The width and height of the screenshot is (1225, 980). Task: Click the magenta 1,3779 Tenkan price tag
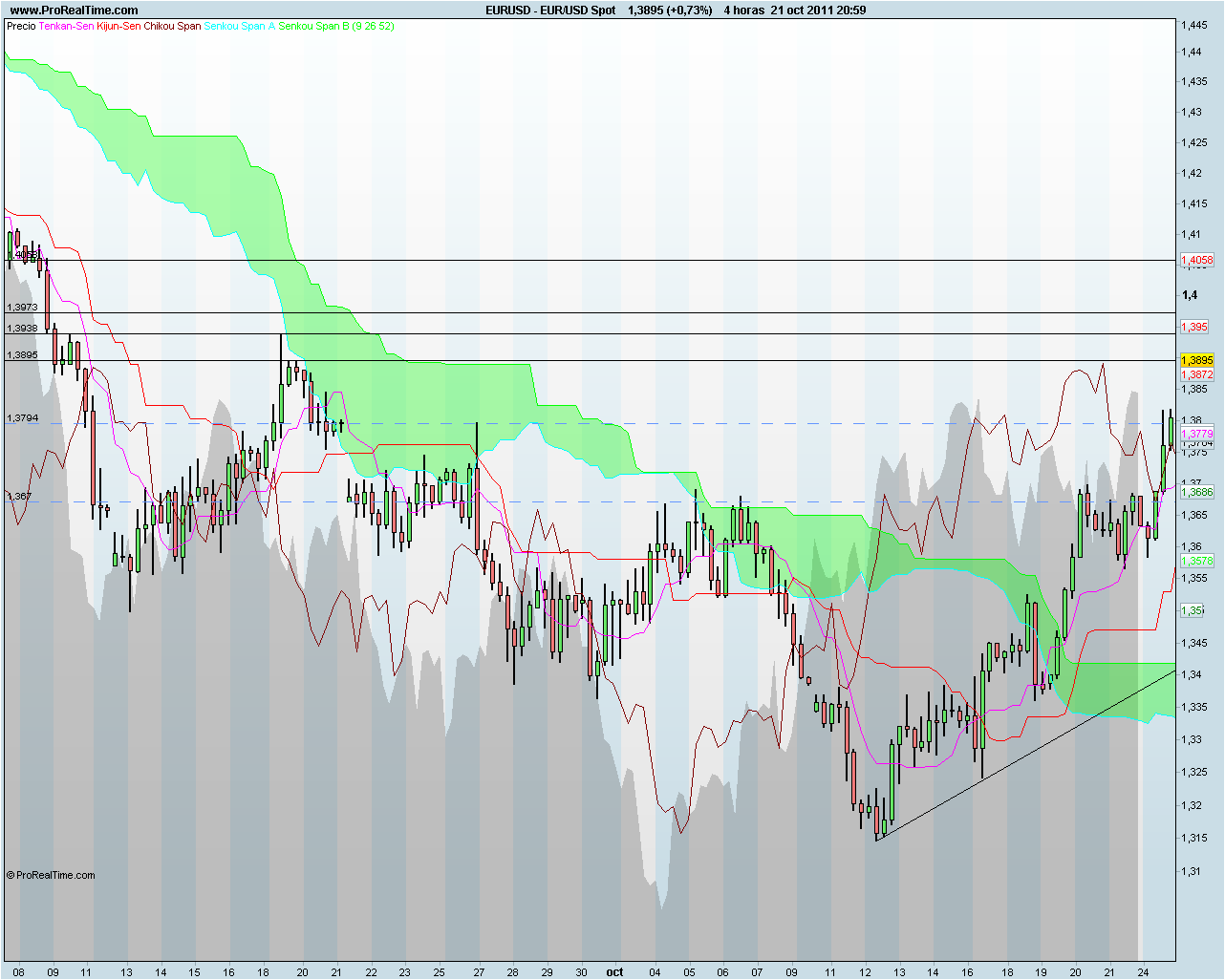tap(1197, 435)
